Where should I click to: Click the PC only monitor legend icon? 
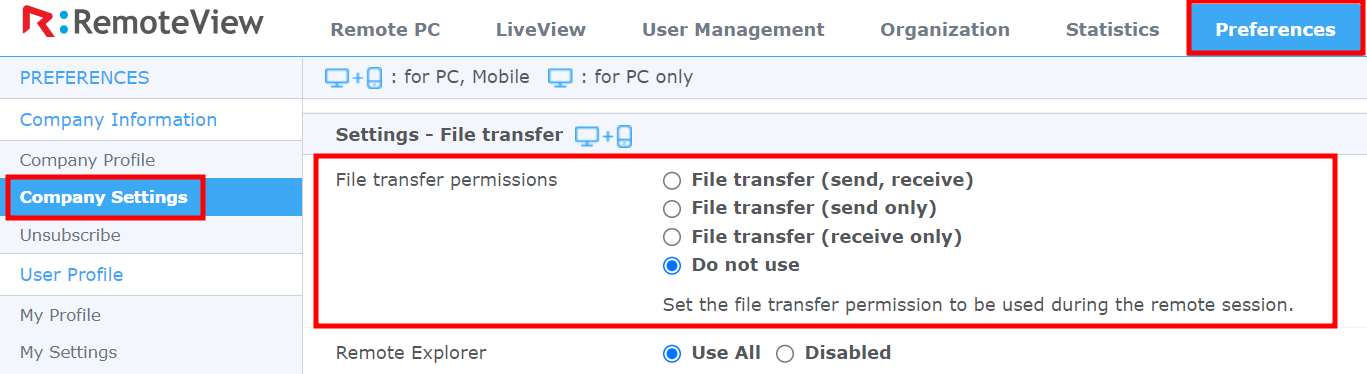[560, 77]
